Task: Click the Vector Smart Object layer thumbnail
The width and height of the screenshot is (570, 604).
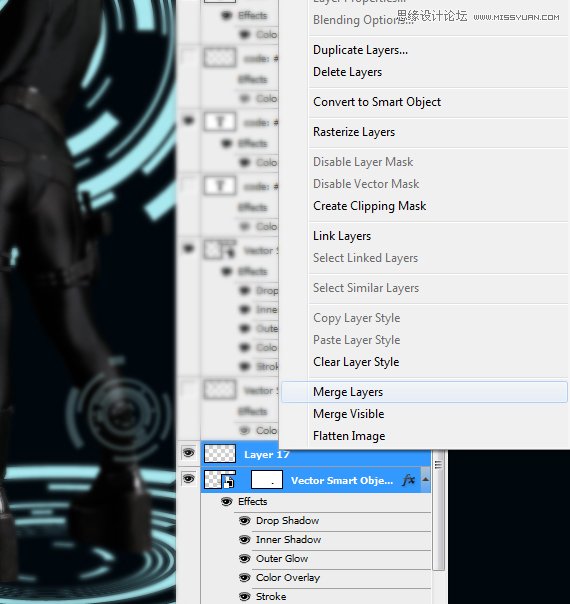Action: (220, 480)
